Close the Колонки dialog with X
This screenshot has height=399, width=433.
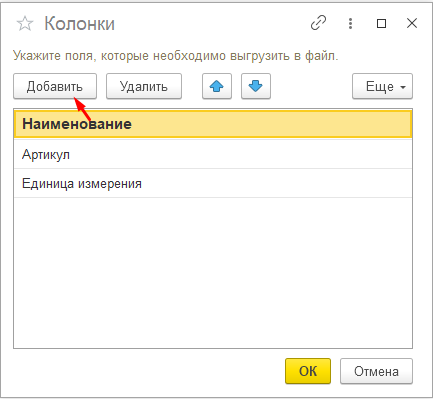coord(412,23)
